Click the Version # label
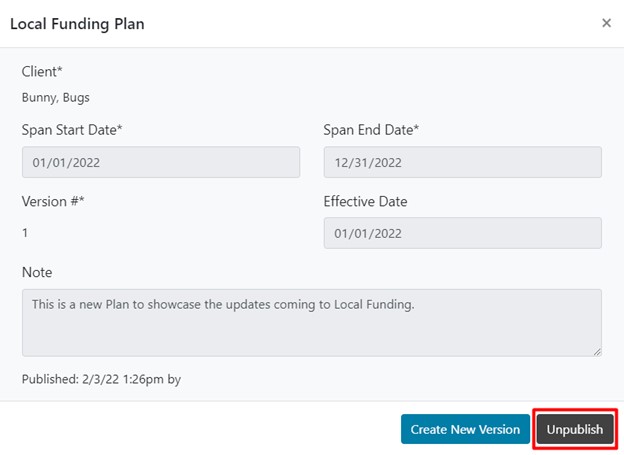This screenshot has height=455, width=624. point(53,201)
